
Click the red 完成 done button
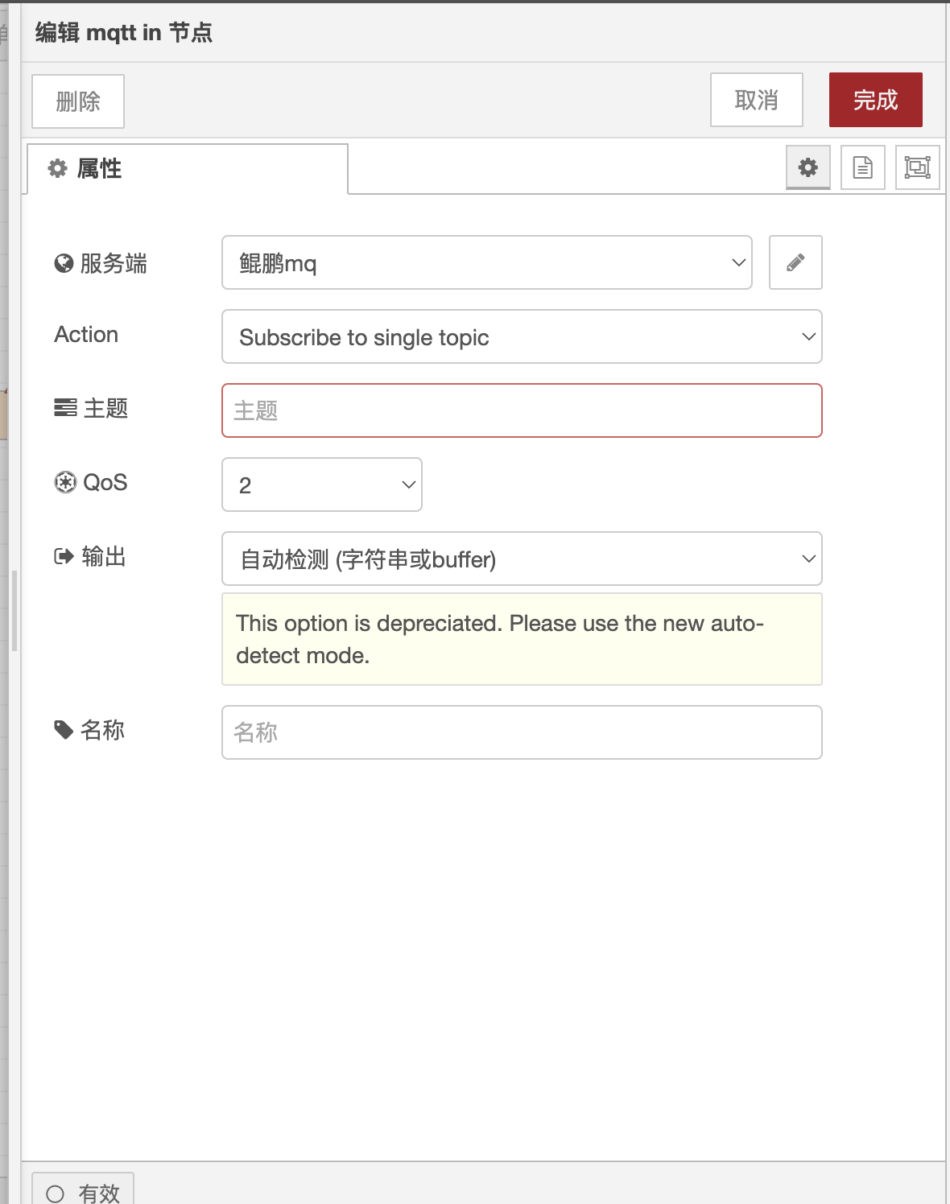(x=875, y=100)
